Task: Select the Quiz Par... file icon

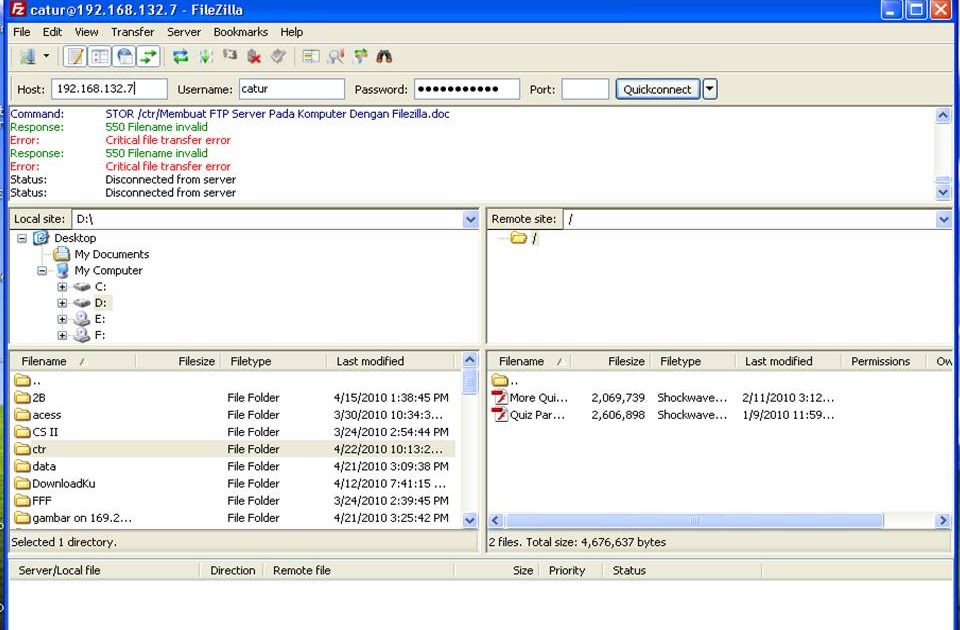Action: click(500, 414)
